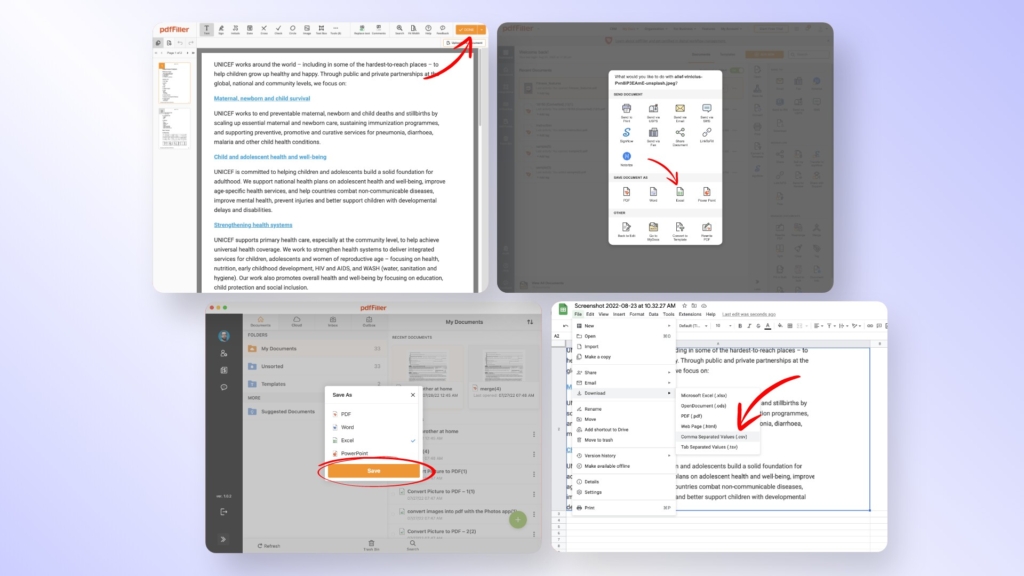Expand the New submenu in File menu
The width and height of the screenshot is (1024, 576).
point(624,326)
